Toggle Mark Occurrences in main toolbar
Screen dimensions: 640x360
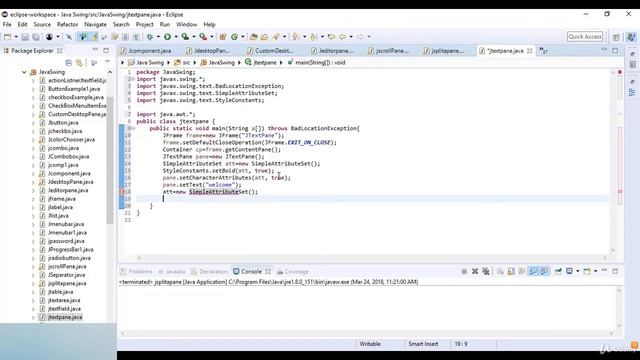(95, 37)
